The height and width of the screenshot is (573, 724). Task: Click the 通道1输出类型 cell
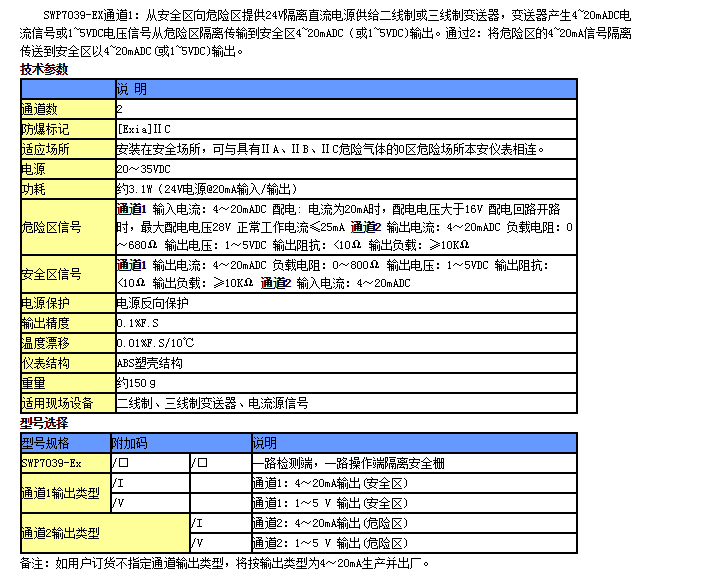[61, 493]
